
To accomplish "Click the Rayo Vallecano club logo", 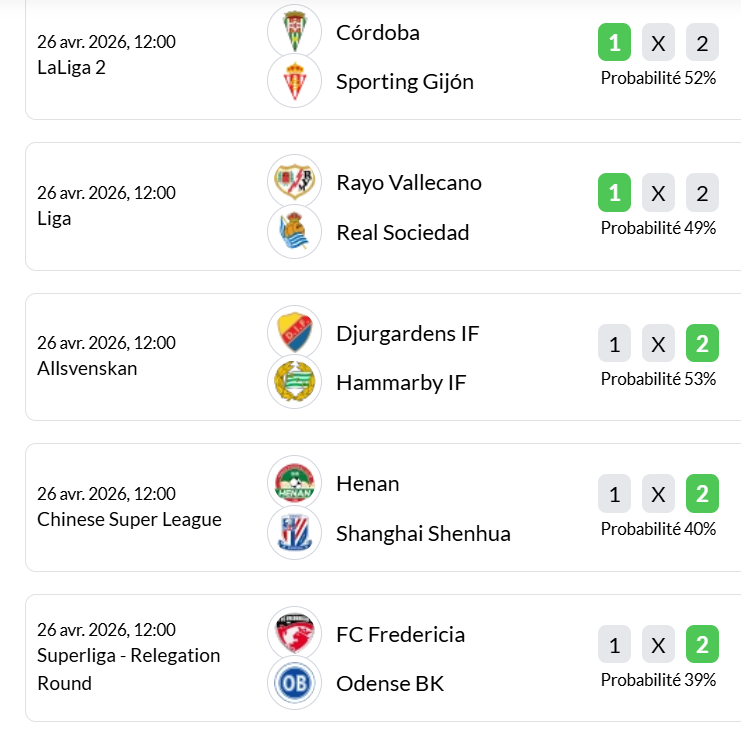I will [294, 182].
